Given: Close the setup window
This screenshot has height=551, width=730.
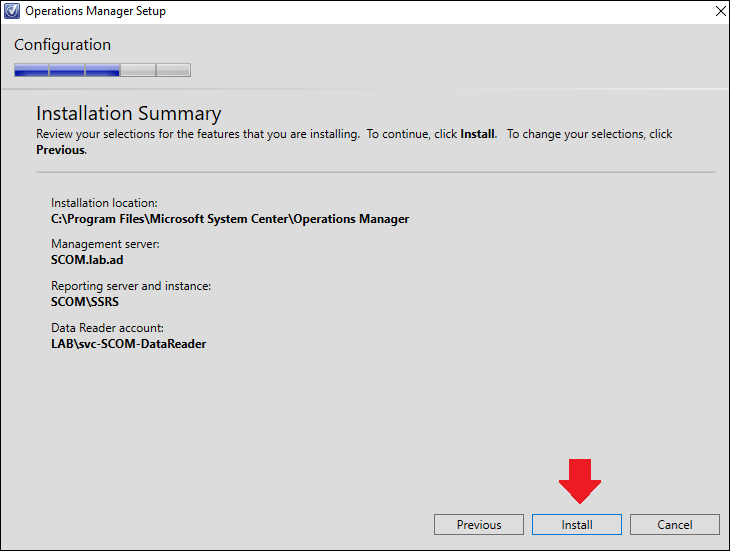Looking at the screenshot, I should [x=720, y=11].
